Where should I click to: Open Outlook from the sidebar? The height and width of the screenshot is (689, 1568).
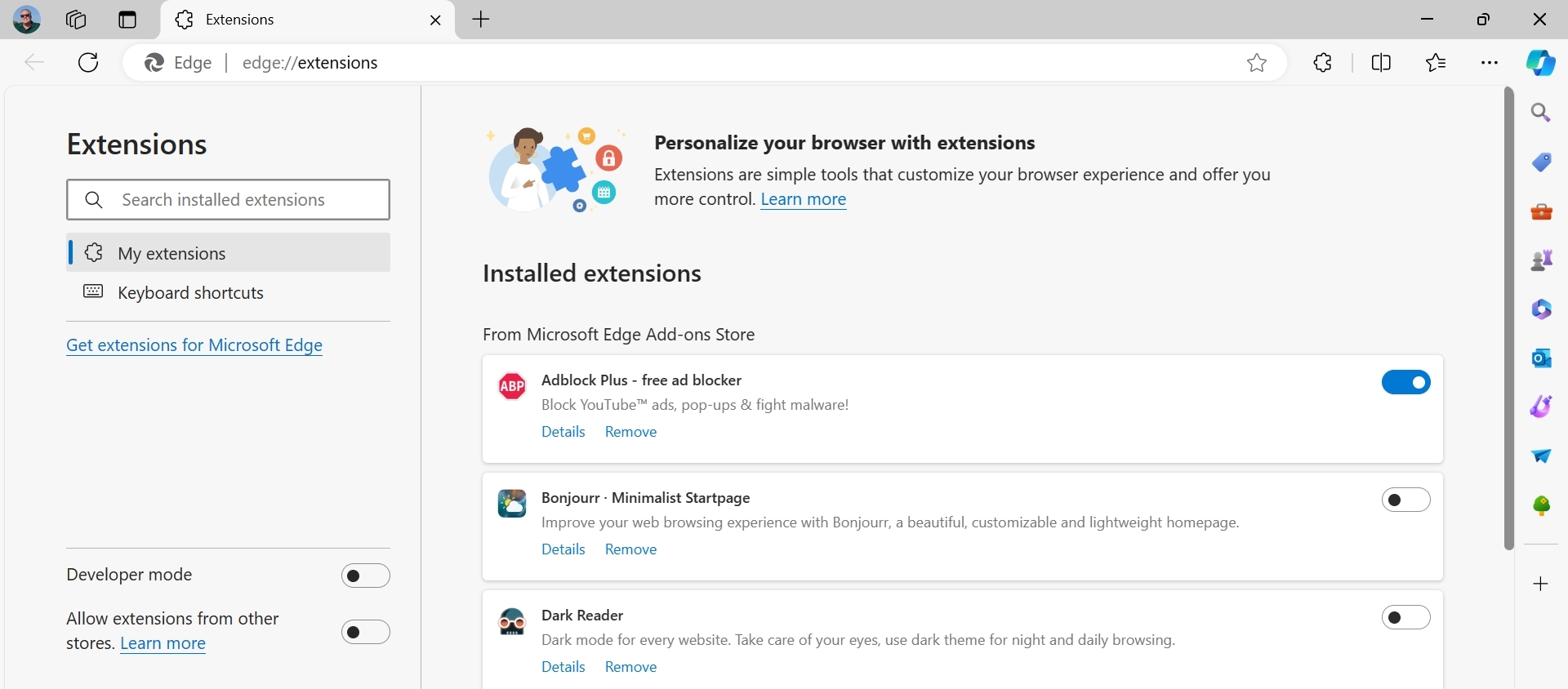(x=1541, y=358)
